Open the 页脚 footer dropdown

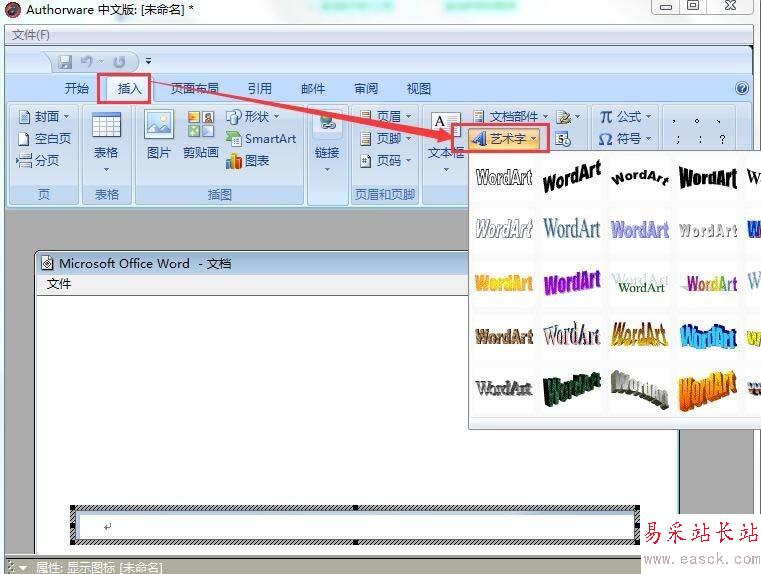pos(386,139)
